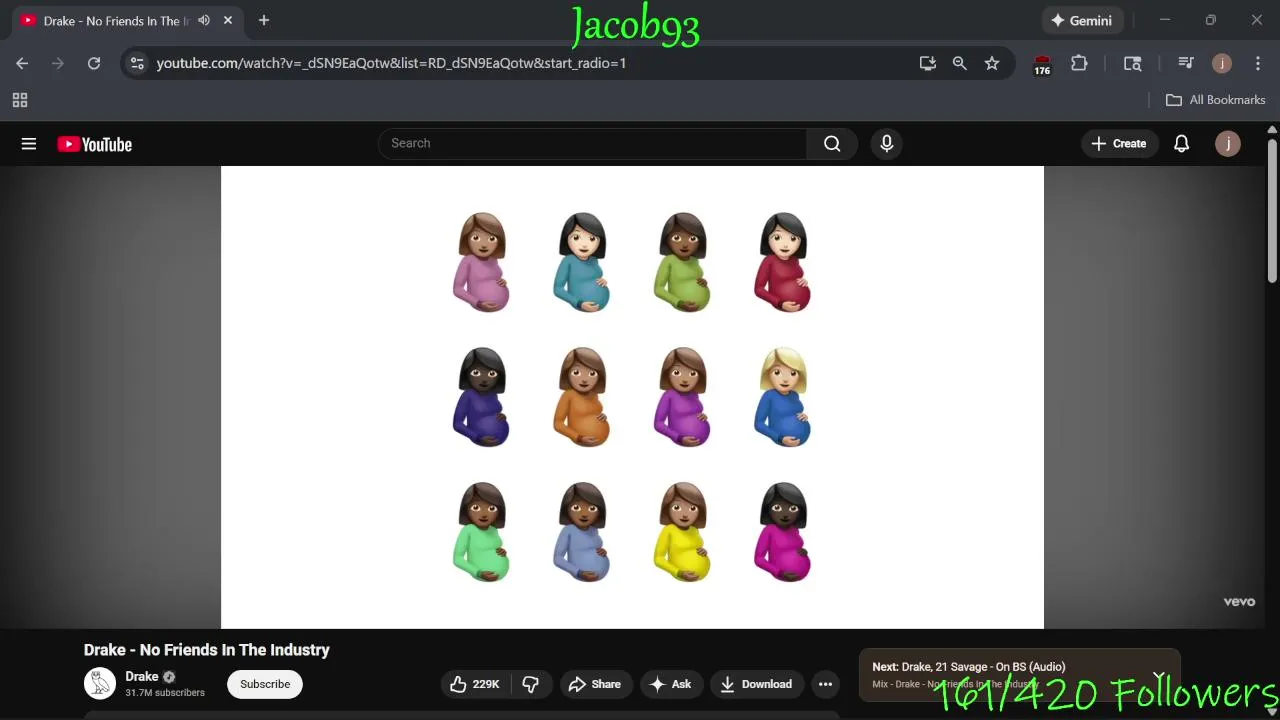Reload the YouTube page

pos(93,63)
